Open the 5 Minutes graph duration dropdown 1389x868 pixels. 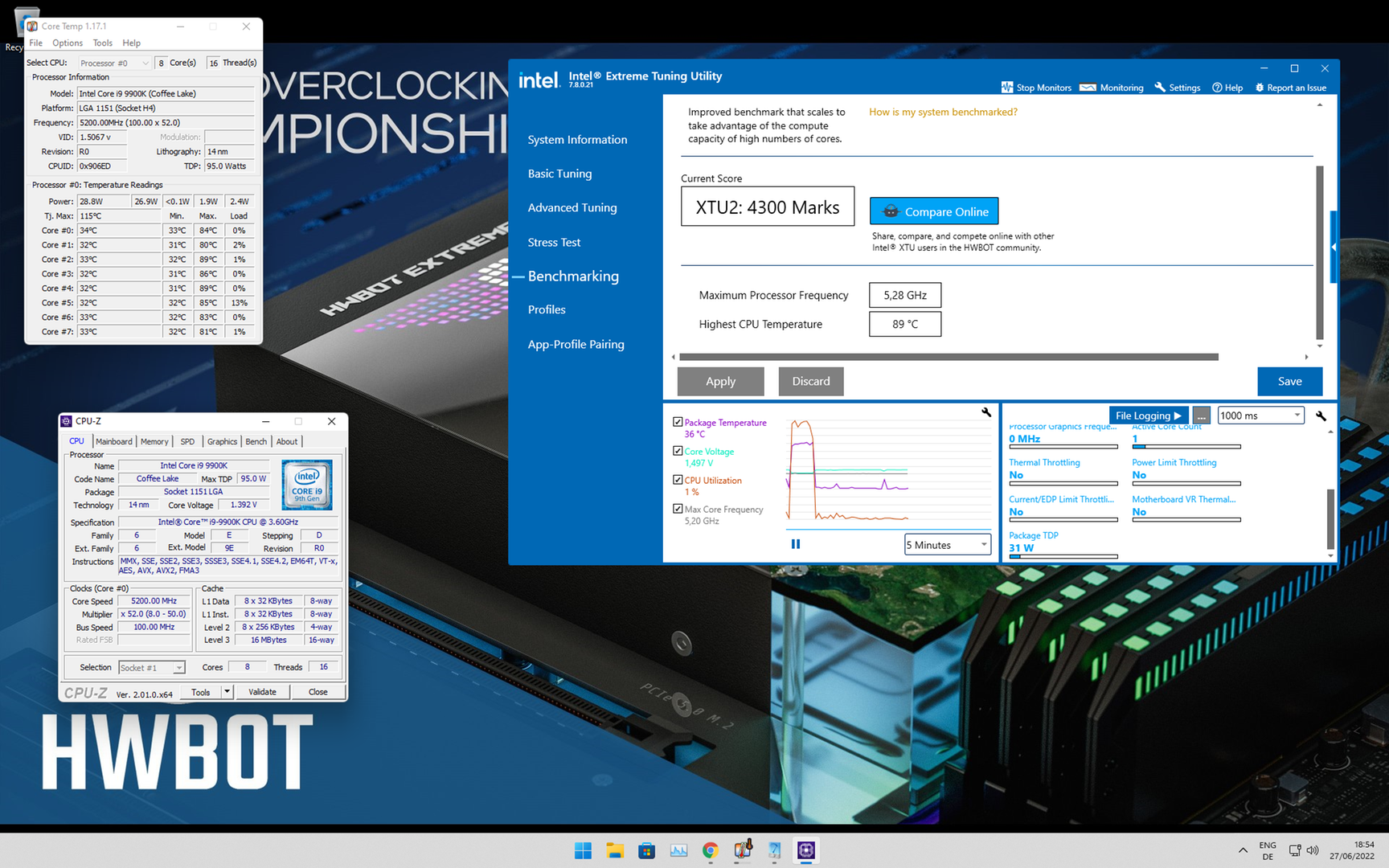[x=948, y=545]
